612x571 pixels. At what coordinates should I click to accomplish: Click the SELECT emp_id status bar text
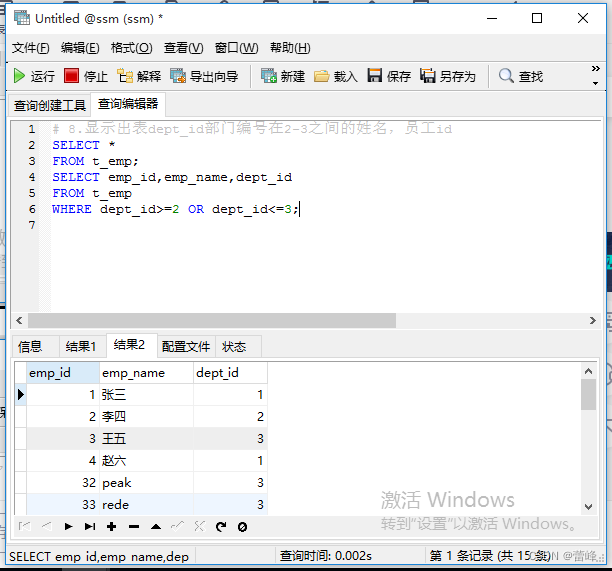click(x=99, y=556)
